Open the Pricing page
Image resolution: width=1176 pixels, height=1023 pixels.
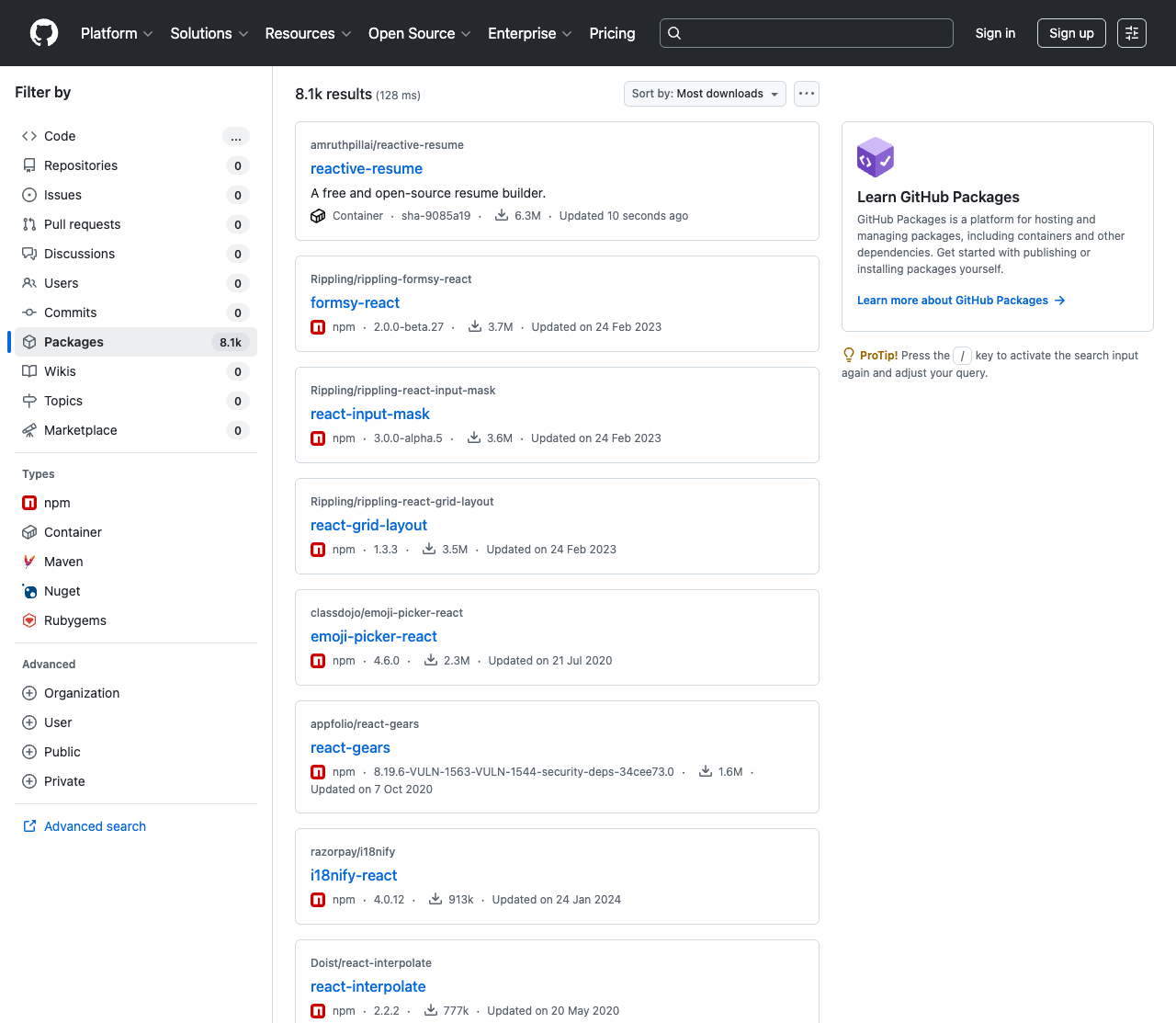point(612,33)
